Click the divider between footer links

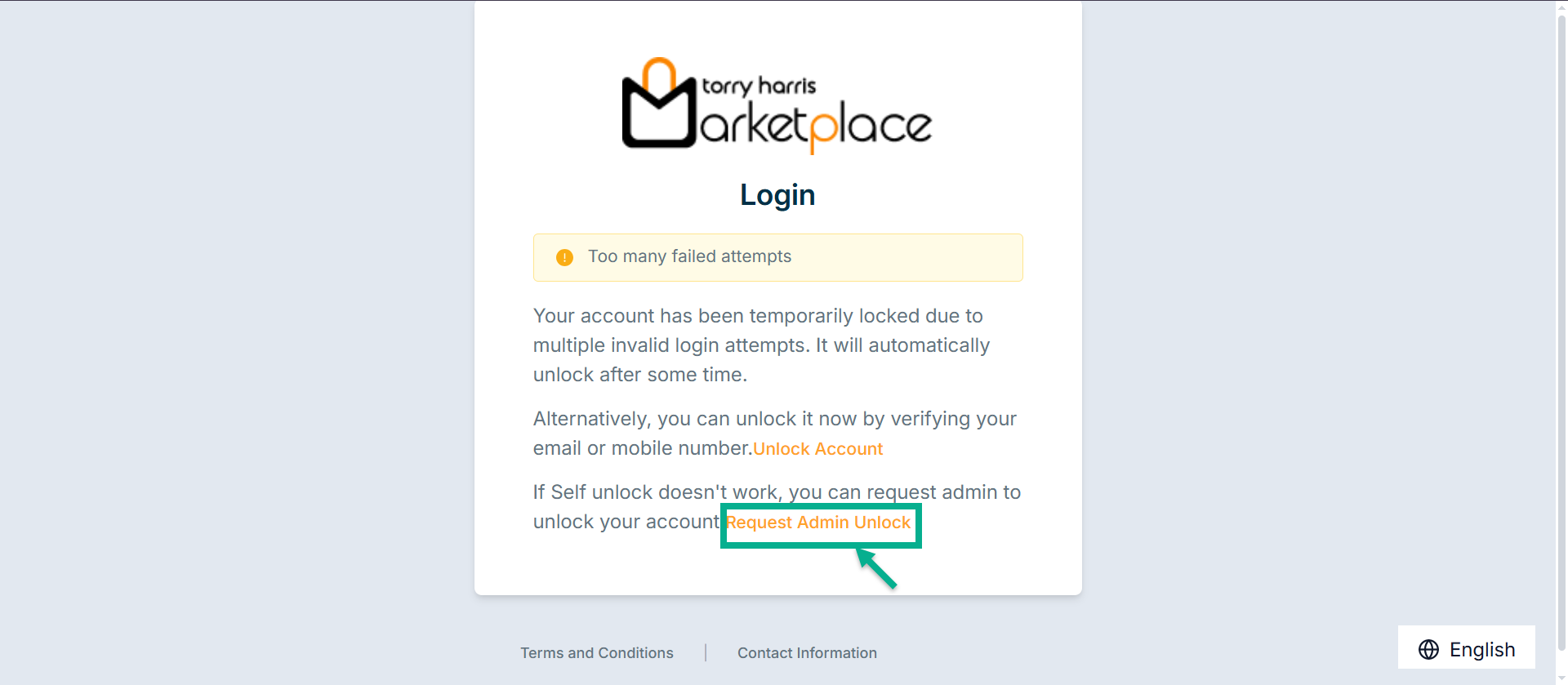click(x=706, y=653)
